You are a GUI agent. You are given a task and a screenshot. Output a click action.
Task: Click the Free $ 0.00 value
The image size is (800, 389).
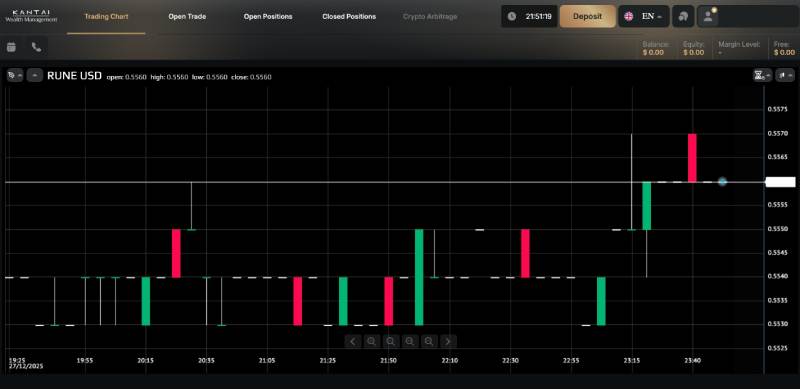tap(784, 53)
